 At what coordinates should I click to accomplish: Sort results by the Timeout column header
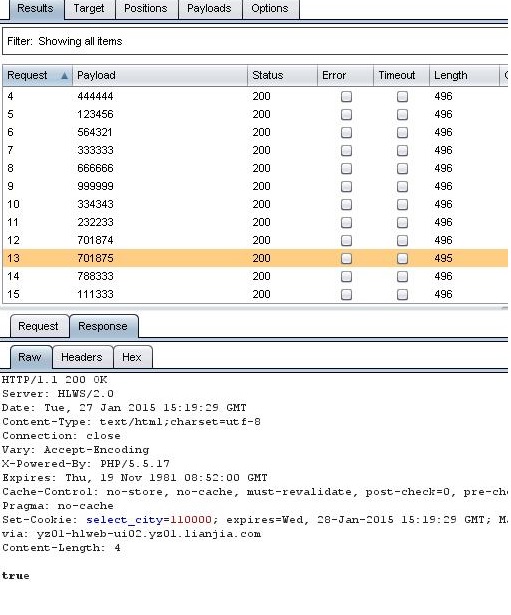(x=401, y=75)
